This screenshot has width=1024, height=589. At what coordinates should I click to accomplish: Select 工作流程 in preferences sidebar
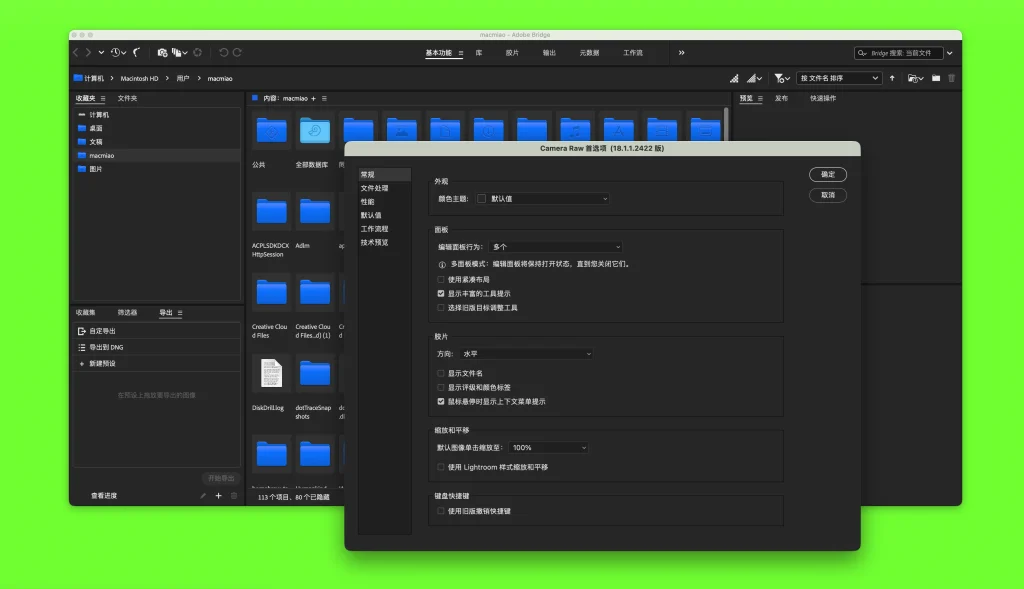tap(374, 229)
